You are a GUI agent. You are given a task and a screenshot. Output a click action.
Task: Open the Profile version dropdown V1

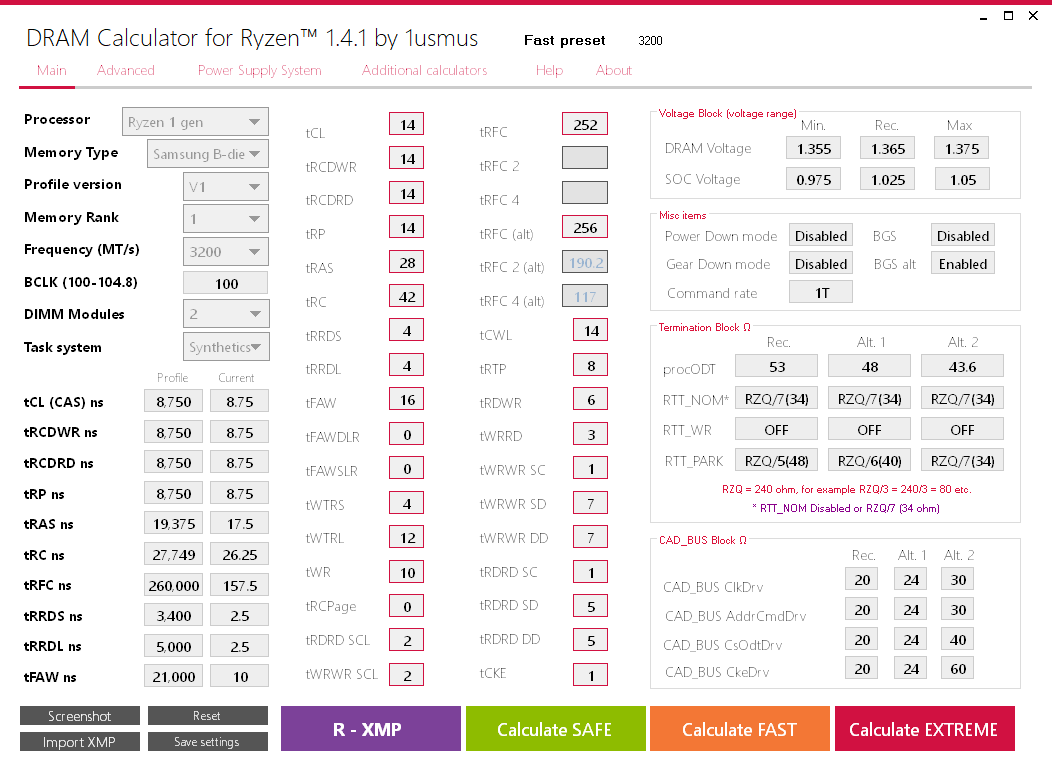(x=225, y=187)
